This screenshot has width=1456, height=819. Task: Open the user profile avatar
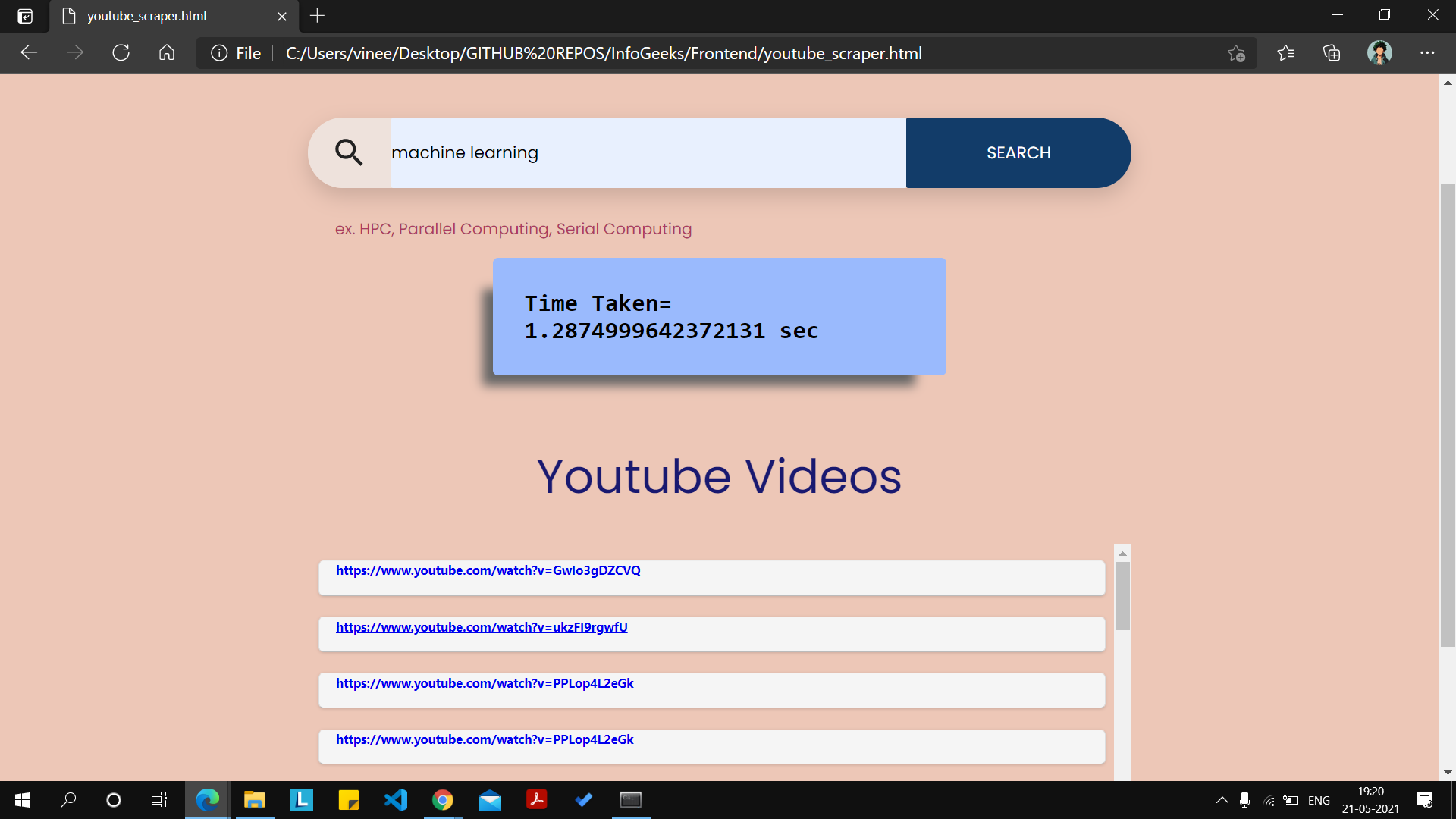(x=1379, y=53)
